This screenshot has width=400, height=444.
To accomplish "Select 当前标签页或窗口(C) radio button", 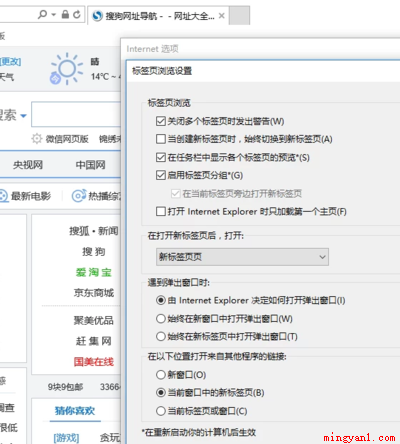I will click(161, 411).
